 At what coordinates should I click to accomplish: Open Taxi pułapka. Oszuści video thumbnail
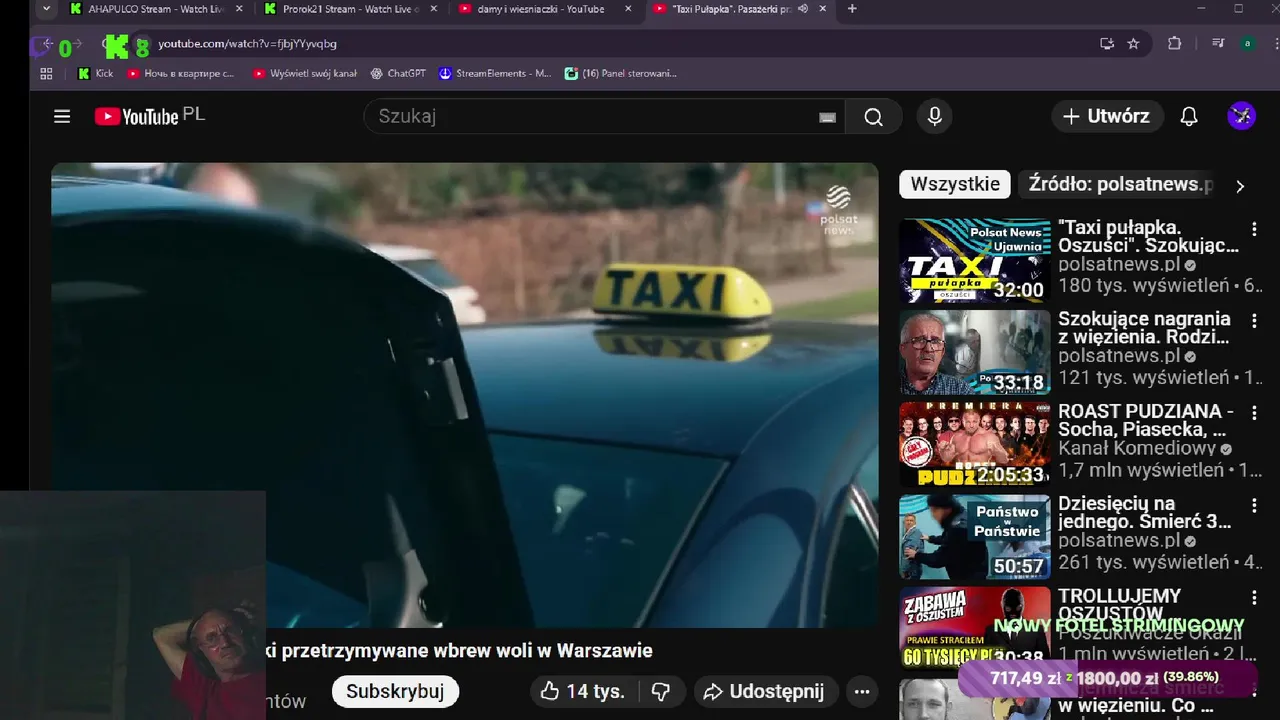coord(974,261)
